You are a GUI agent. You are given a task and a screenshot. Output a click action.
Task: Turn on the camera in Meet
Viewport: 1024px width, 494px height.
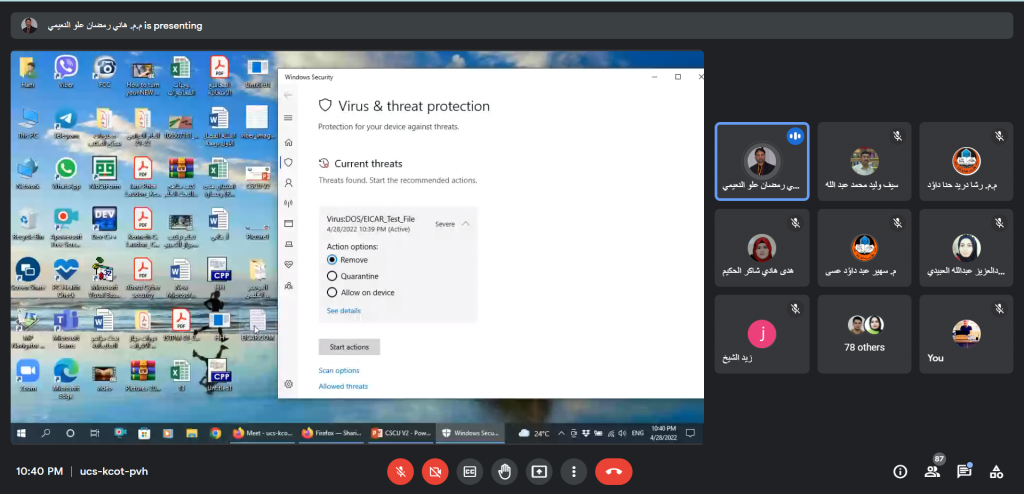(x=434, y=471)
